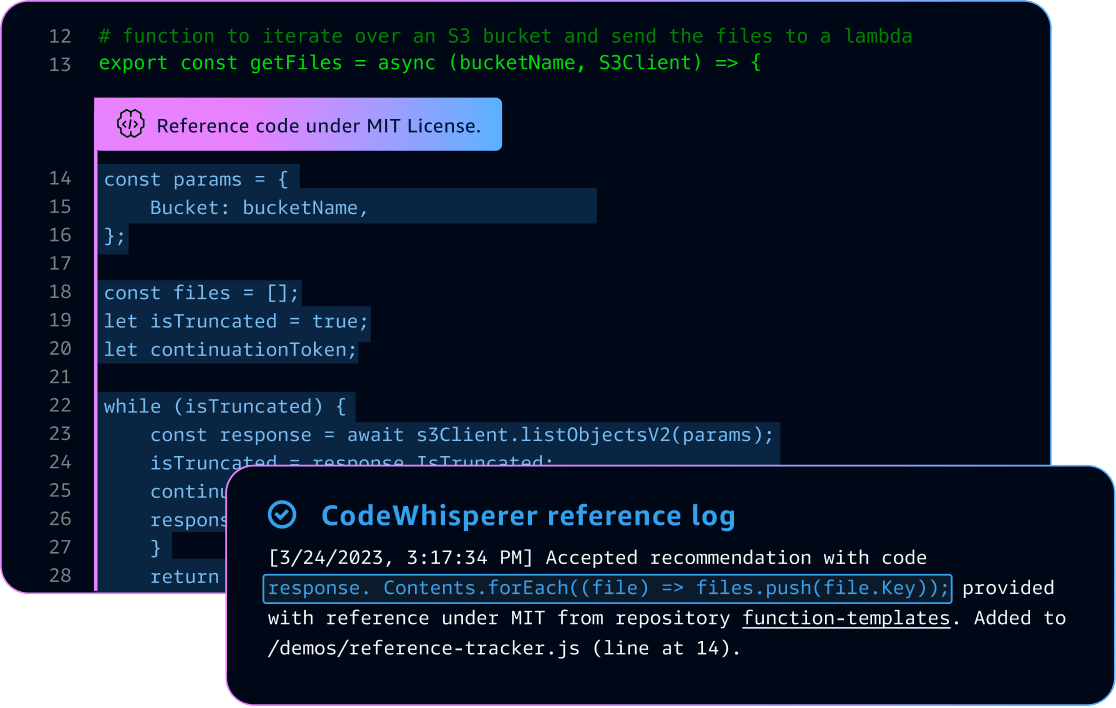Click line number 18 in the gutter
Screen dimensions: 1116x708
click(60, 292)
